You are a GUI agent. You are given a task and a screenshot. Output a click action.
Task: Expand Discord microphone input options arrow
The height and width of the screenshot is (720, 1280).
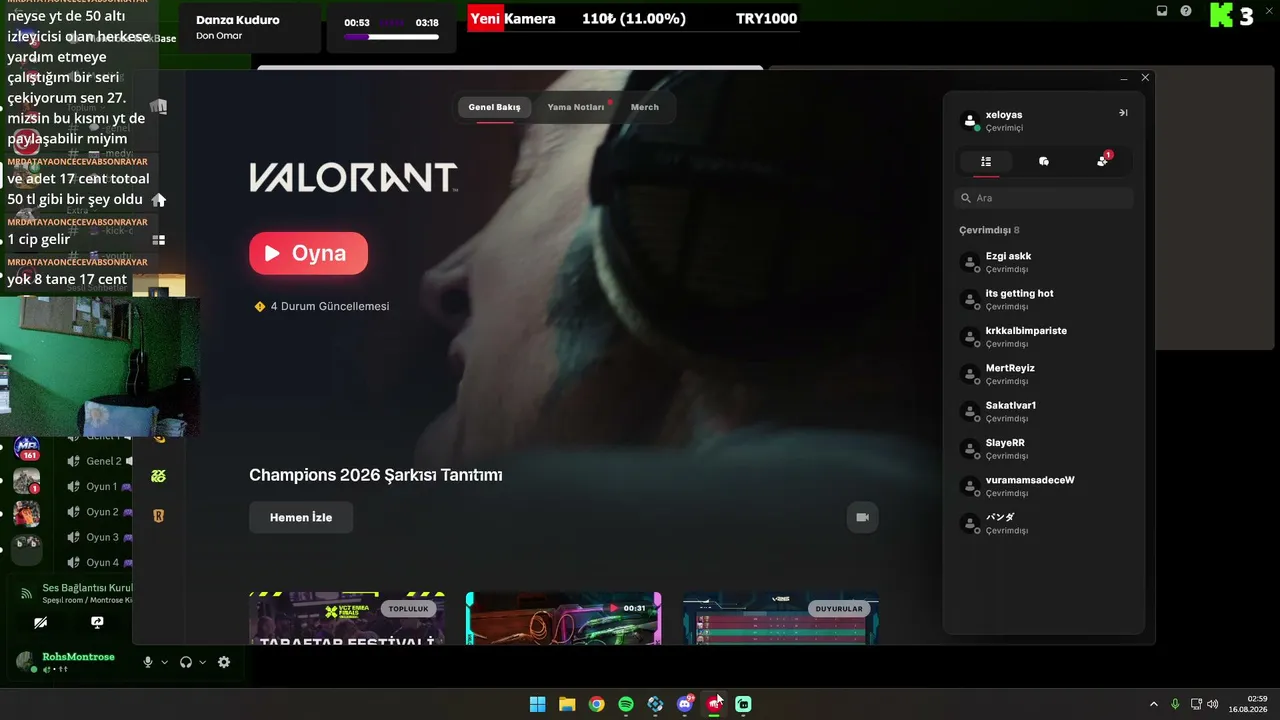pyautogui.click(x=165, y=662)
